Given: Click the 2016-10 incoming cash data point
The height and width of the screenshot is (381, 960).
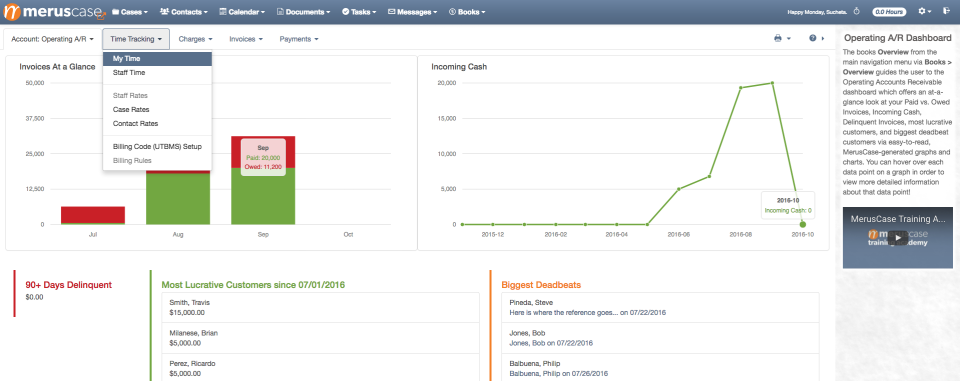Looking at the screenshot, I should (x=803, y=224).
